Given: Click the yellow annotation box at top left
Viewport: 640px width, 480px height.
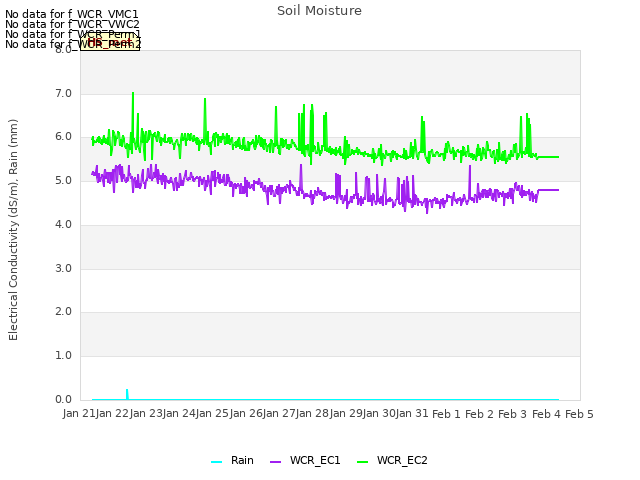Looking at the screenshot, I should pyautogui.click(x=110, y=42).
